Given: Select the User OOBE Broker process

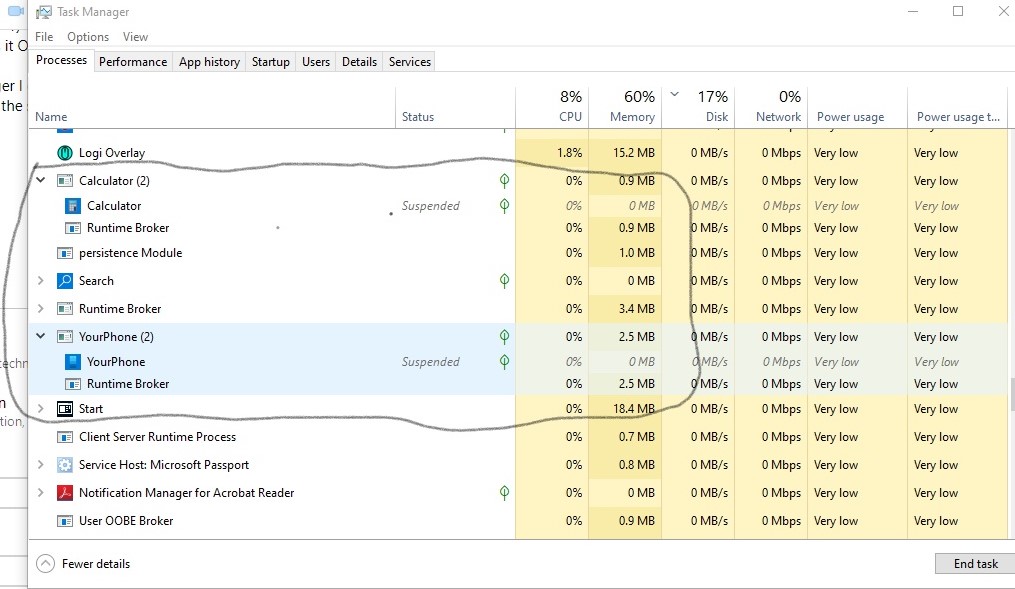Looking at the screenshot, I should pos(518,521).
